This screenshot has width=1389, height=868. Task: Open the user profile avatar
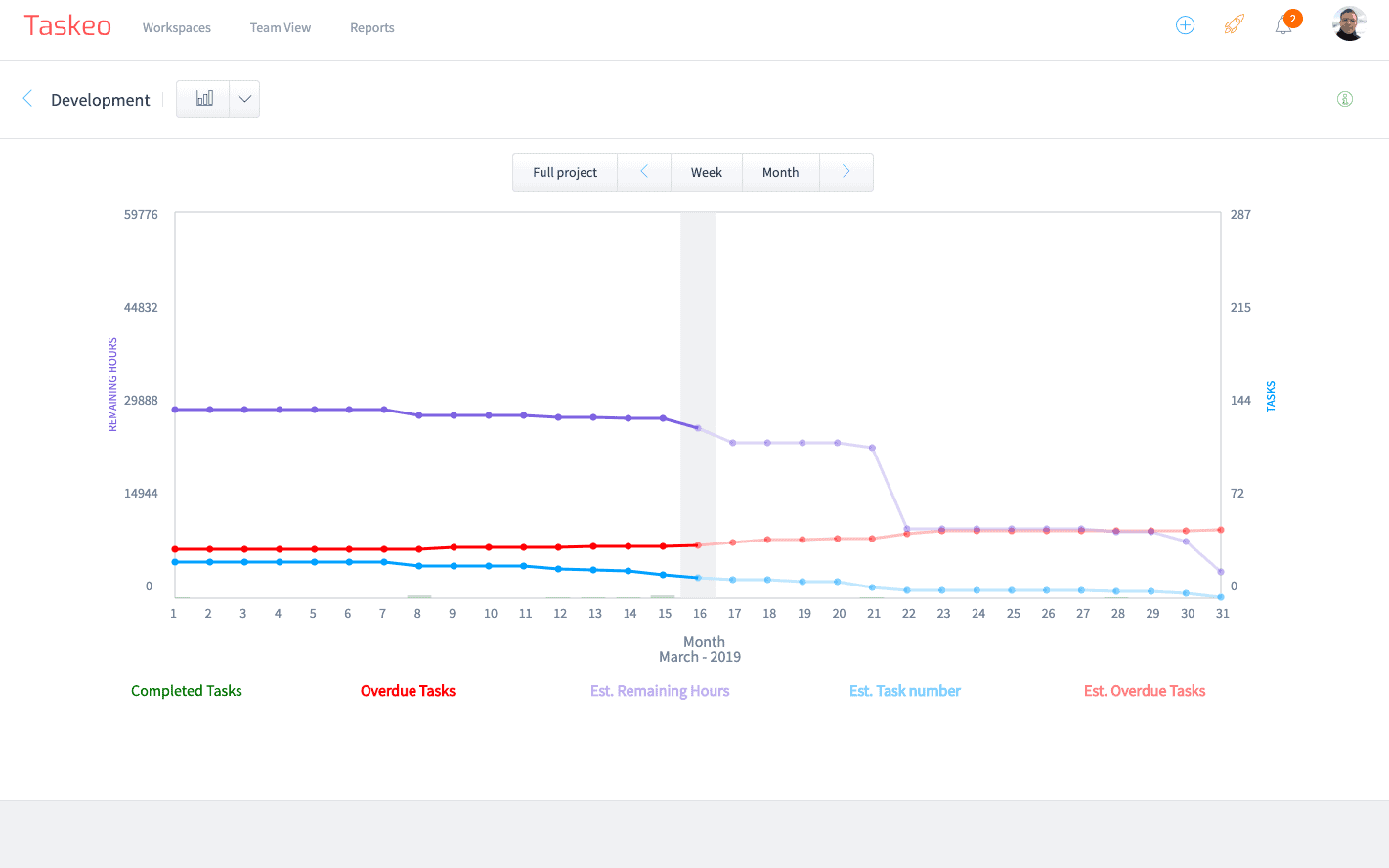[x=1349, y=24]
